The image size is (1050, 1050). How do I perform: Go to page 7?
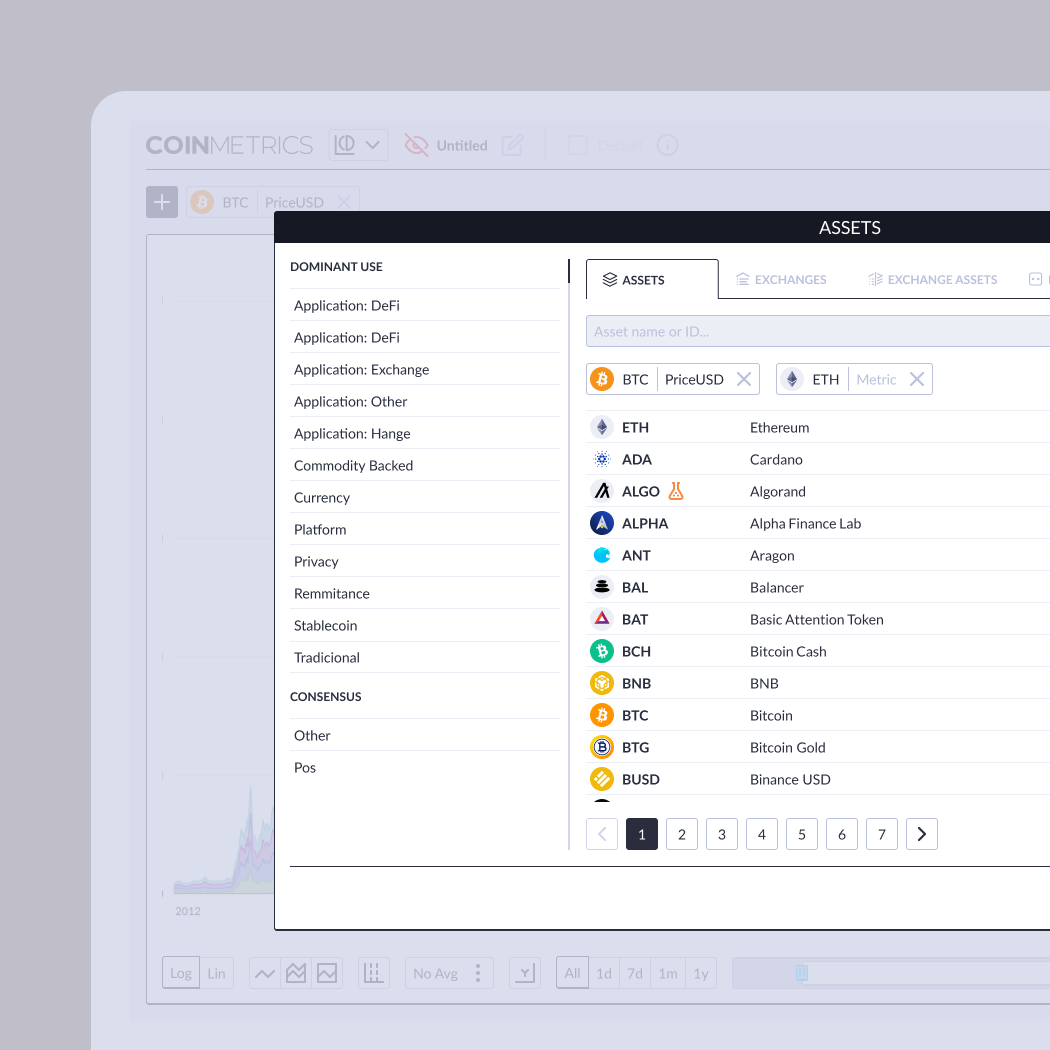(882, 834)
